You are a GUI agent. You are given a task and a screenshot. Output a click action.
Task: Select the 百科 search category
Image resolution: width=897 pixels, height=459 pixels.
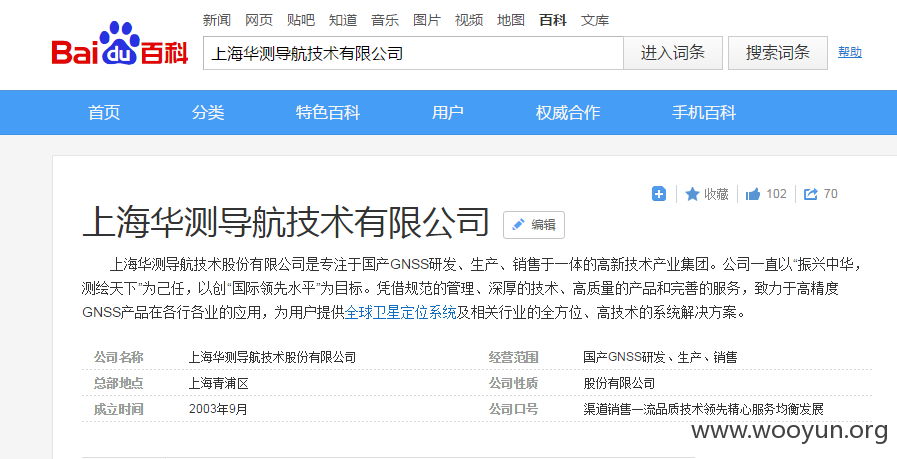(553, 20)
